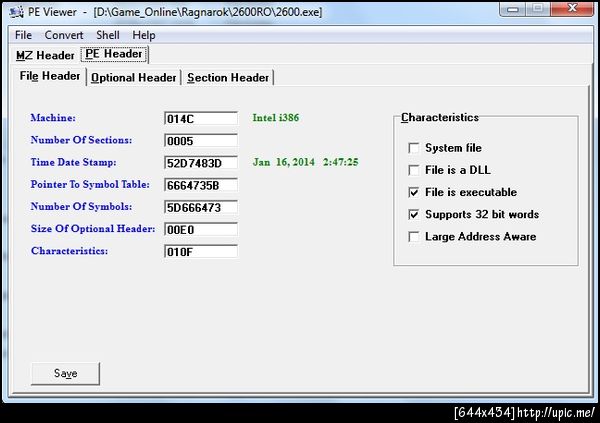This screenshot has height=423, width=600.
Task: Open the File menu
Action: (x=23, y=35)
